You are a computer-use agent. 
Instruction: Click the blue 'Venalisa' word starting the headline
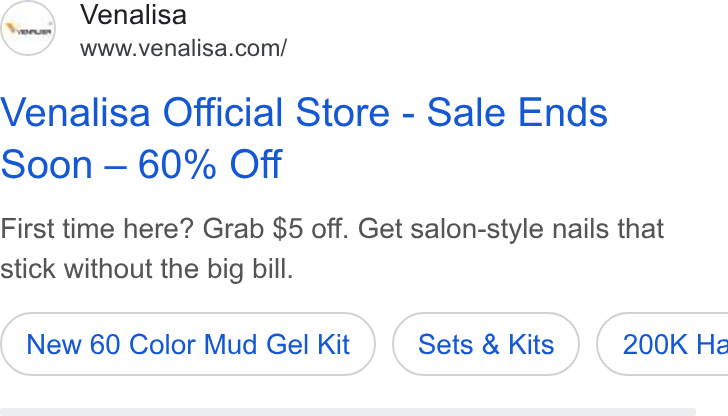[x=75, y=112]
